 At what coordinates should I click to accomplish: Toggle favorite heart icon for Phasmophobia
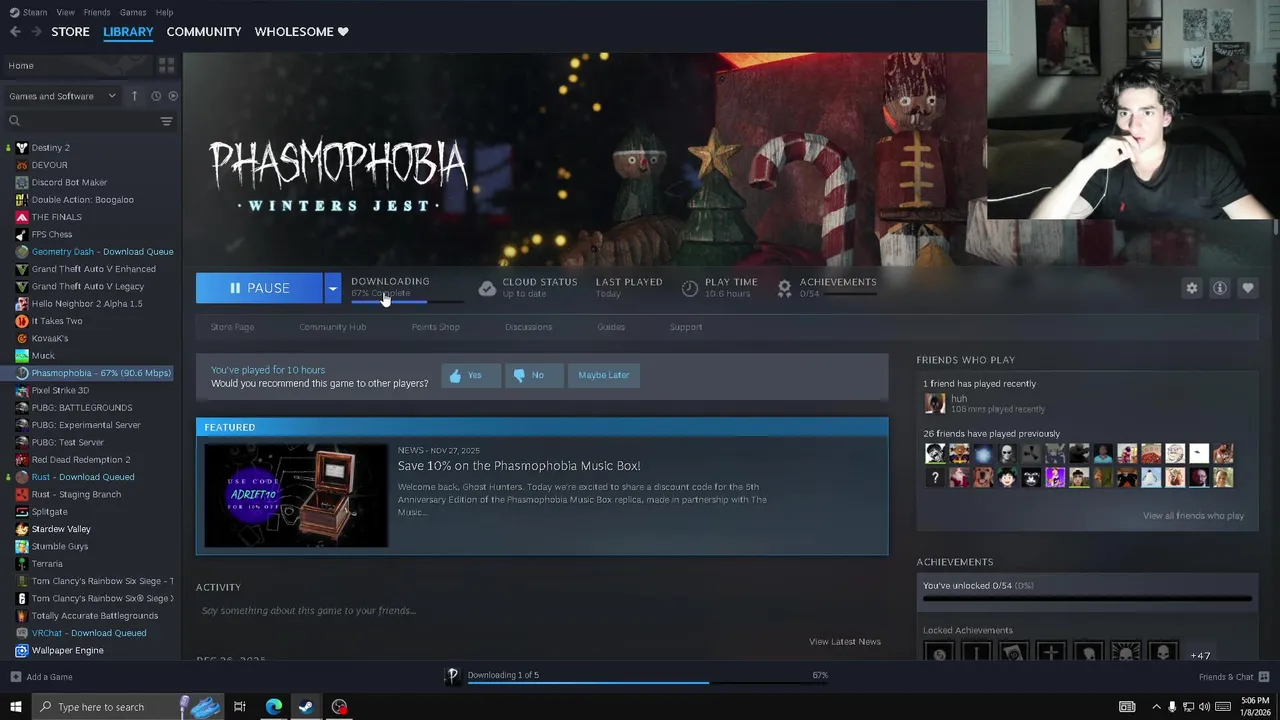1248,288
